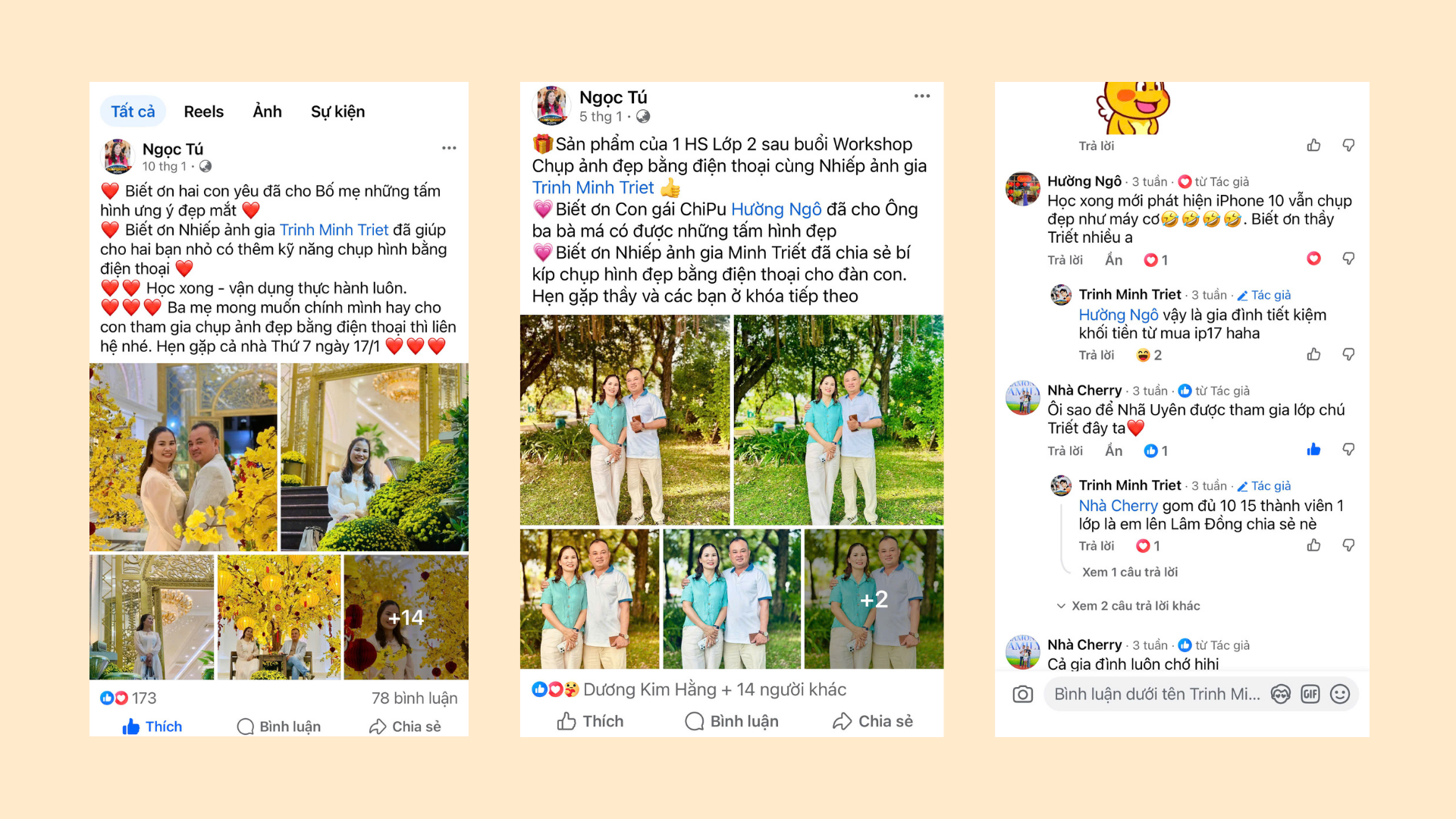
Task: Open three-dot menu on 10 thg 1 post
Action: point(449,148)
